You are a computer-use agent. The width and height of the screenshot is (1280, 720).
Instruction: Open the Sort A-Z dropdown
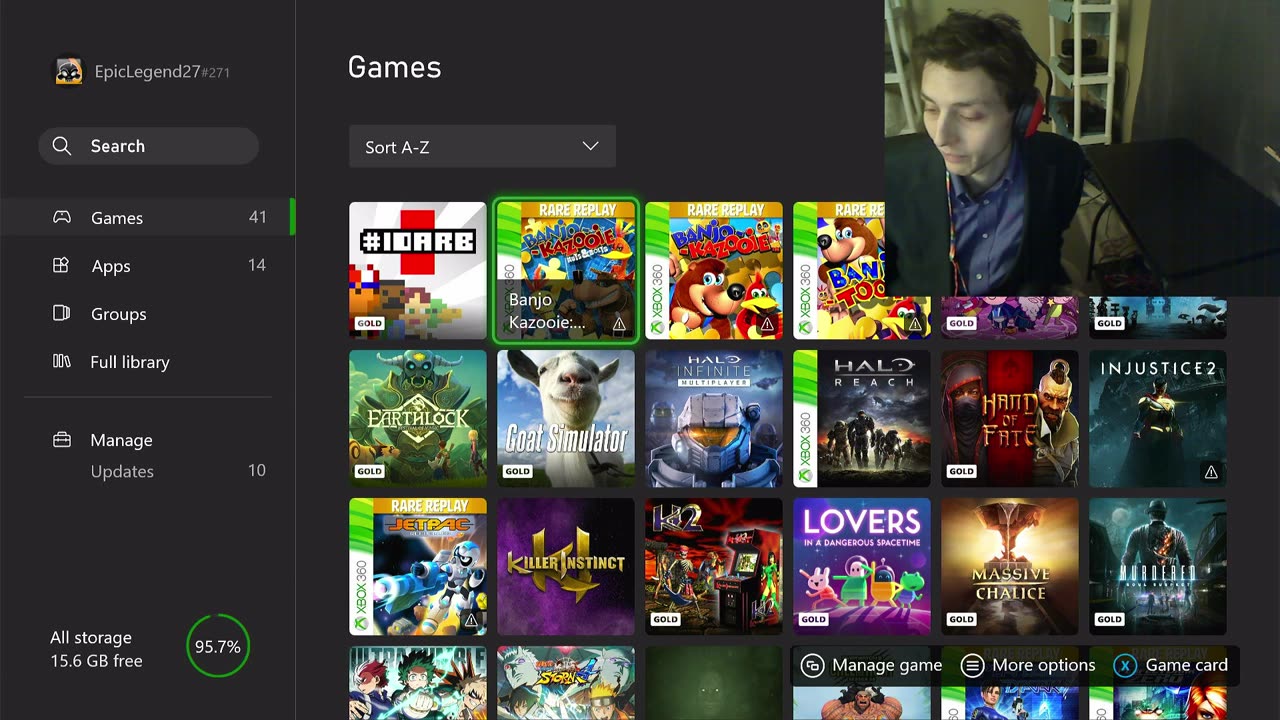[482, 147]
